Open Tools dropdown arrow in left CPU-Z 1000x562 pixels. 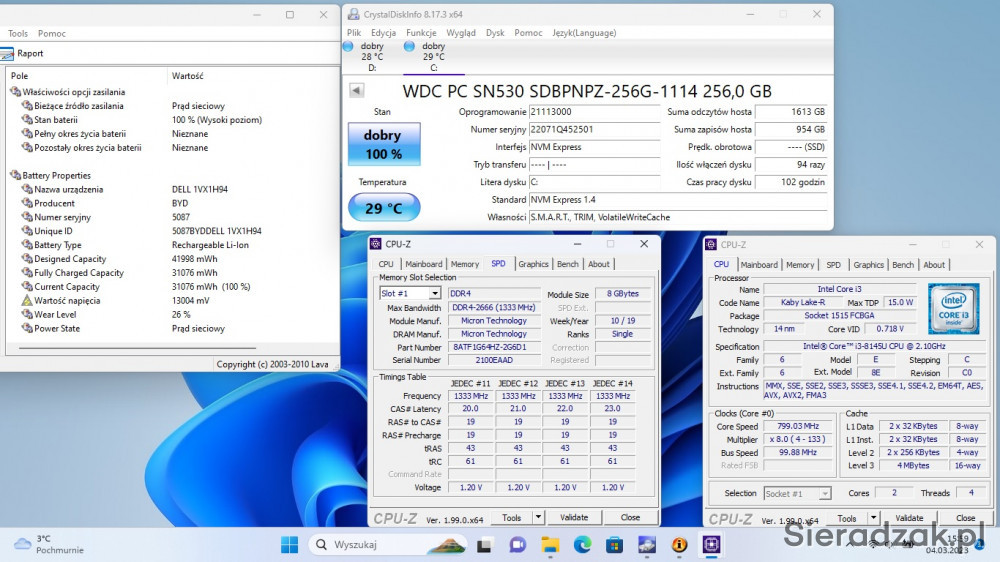coord(538,517)
